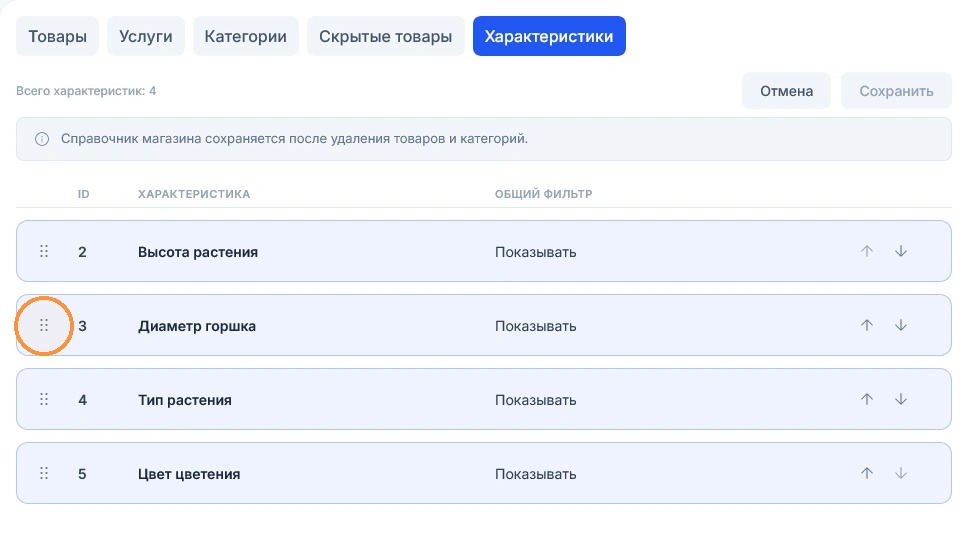Switch to the Услуги tab
The image size is (968, 546).
[x=146, y=36]
